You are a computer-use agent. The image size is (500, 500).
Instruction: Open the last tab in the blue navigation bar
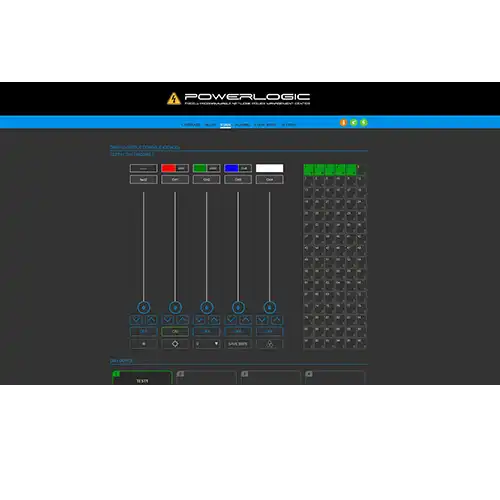288,125
